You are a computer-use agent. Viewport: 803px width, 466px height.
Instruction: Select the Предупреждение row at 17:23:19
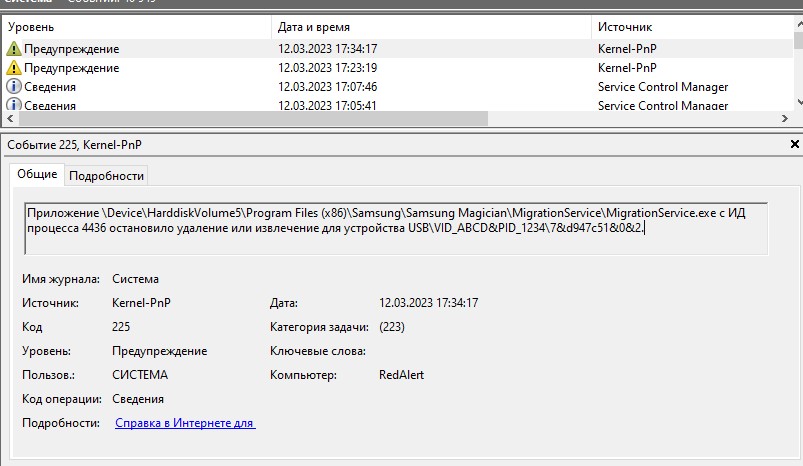point(397,68)
